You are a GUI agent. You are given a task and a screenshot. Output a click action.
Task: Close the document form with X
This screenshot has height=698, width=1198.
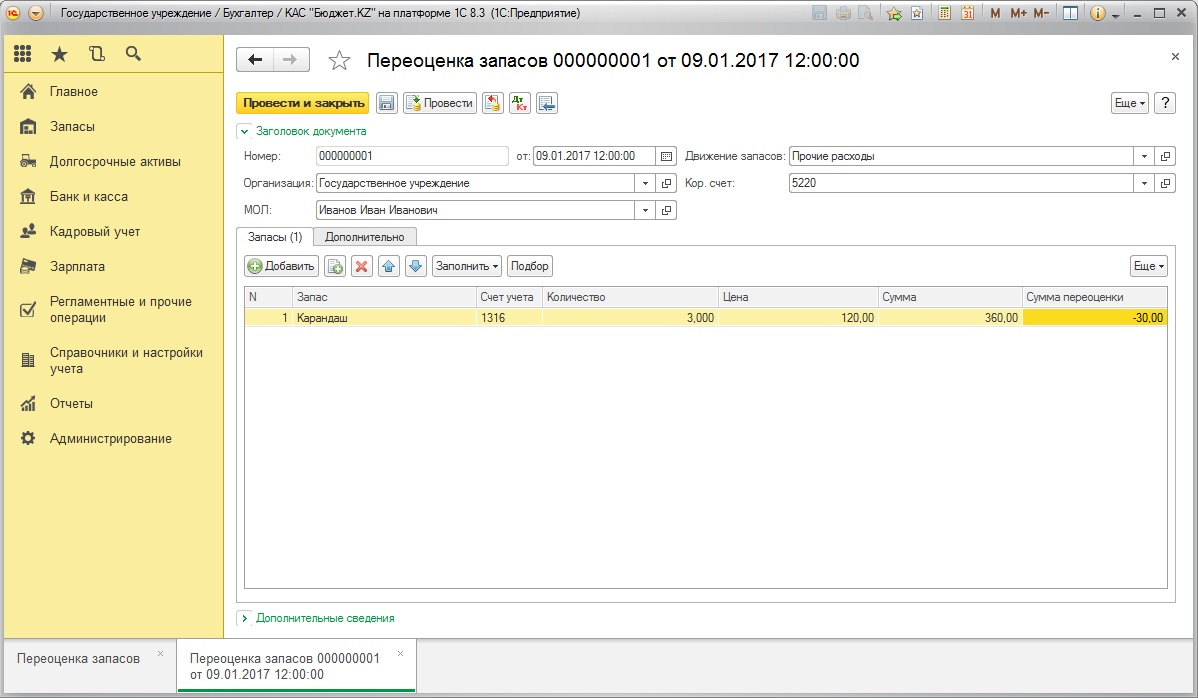point(1175,57)
